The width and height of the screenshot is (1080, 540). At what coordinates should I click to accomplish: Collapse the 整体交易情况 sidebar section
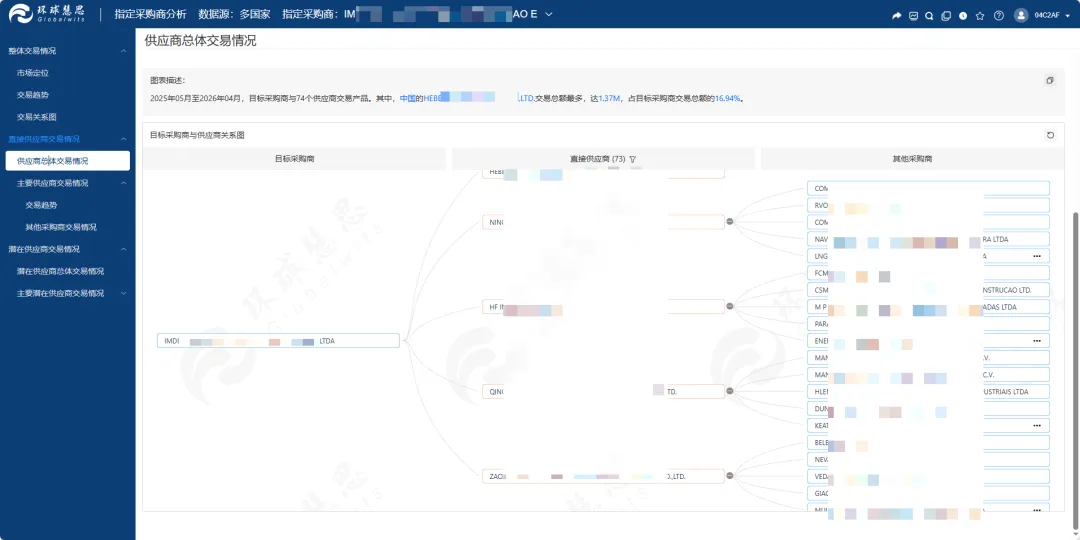(x=123, y=51)
